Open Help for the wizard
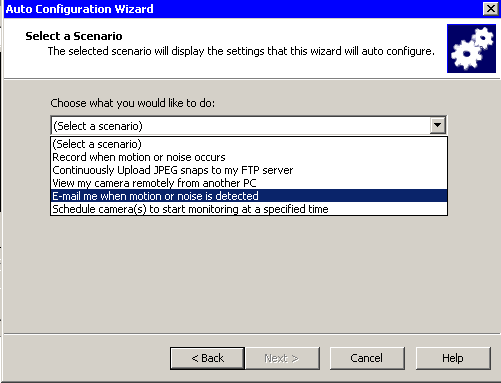 (x=453, y=358)
